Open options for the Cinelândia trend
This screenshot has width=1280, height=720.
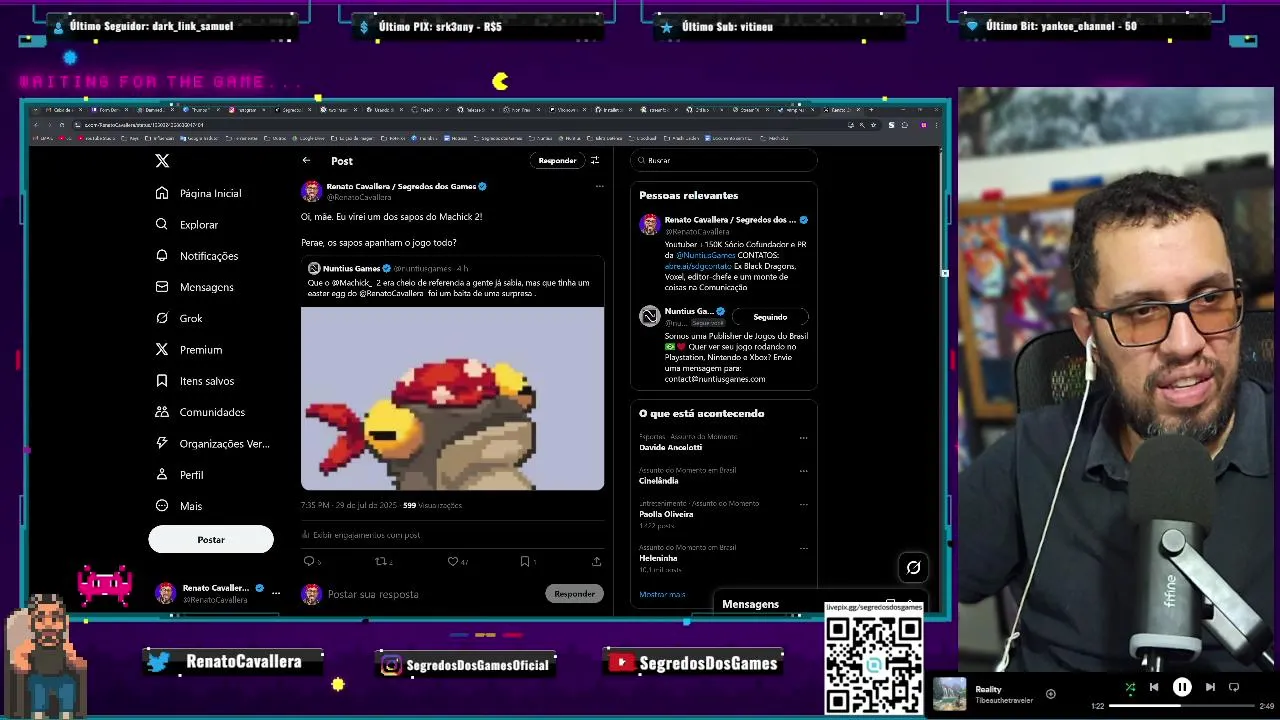[x=803, y=471]
